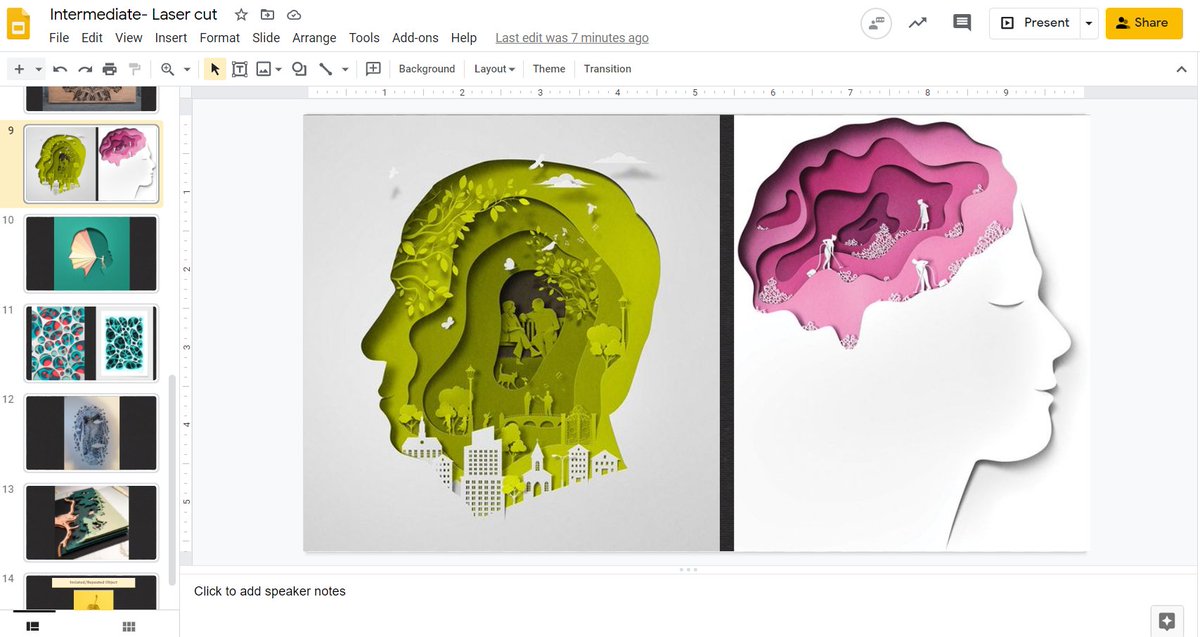This screenshot has width=1200, height=637.
Task: Open the Help menu
Action: point(464,38)
